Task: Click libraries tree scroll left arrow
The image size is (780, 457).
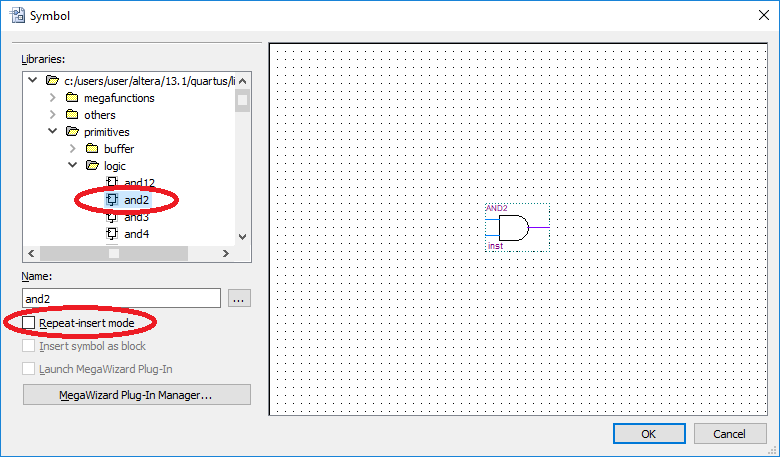Action: (31, 254)
